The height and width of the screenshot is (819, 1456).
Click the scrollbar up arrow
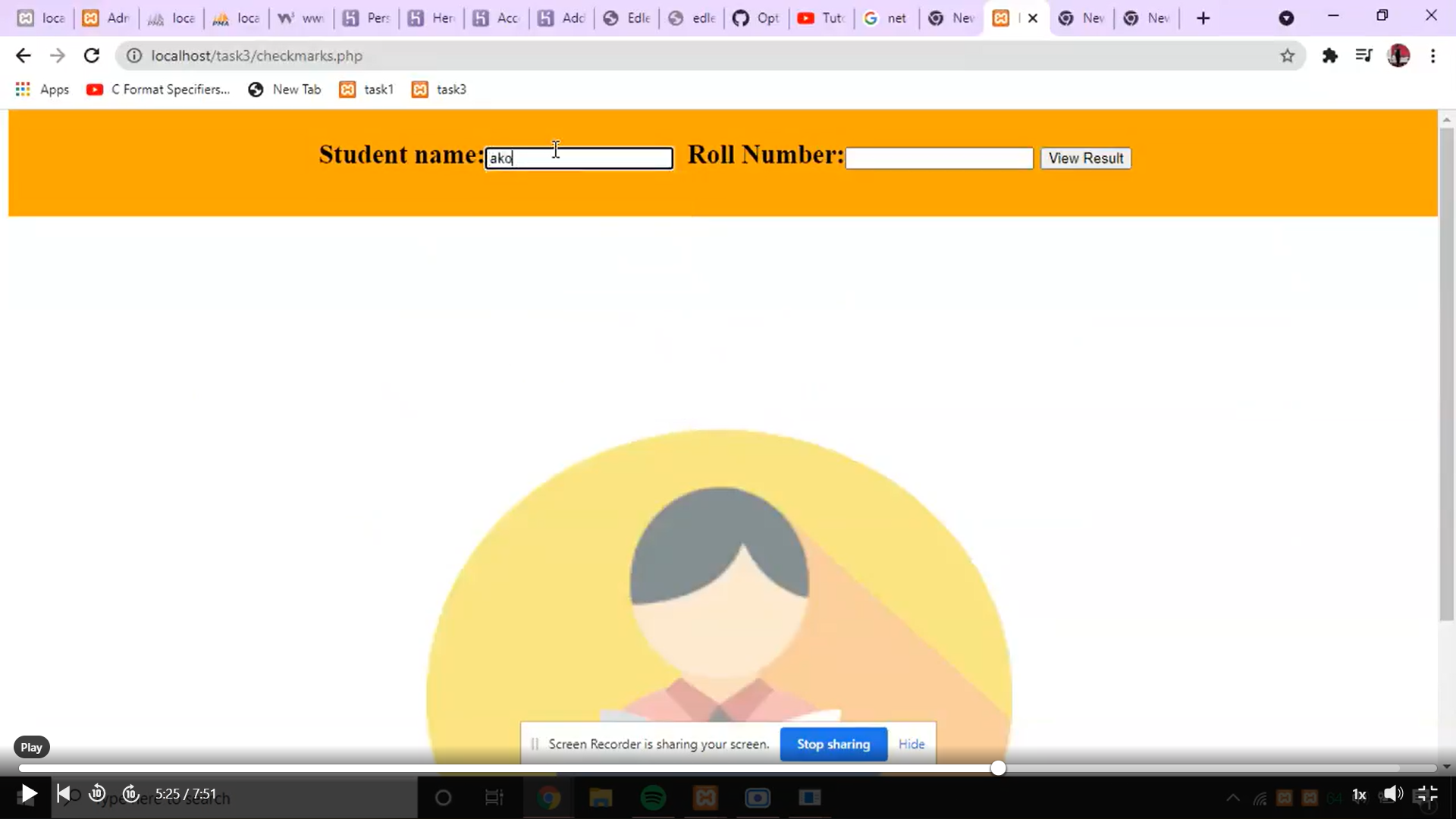(x=1446, y=119)
